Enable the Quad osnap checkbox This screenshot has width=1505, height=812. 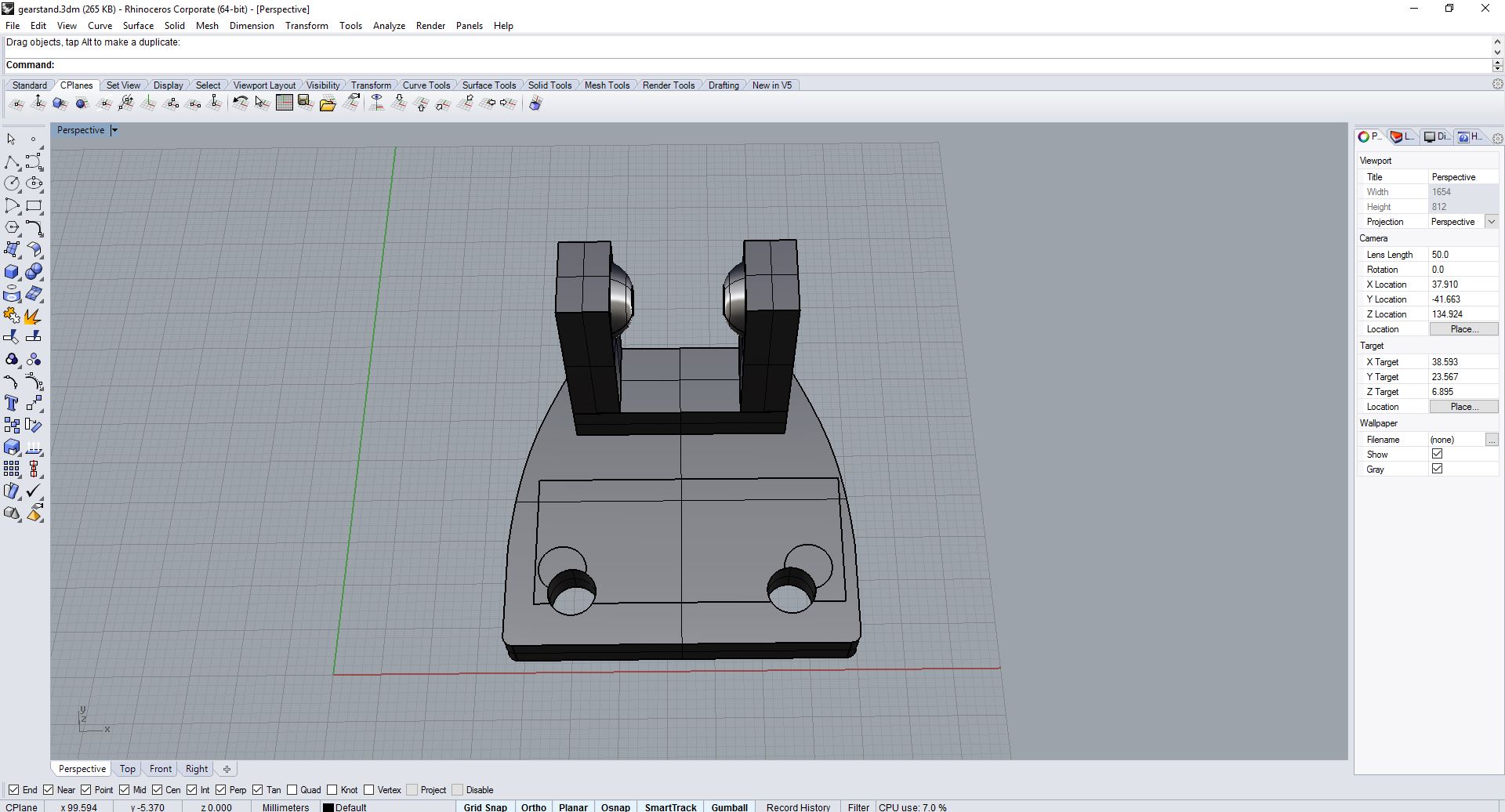point(292,790)
